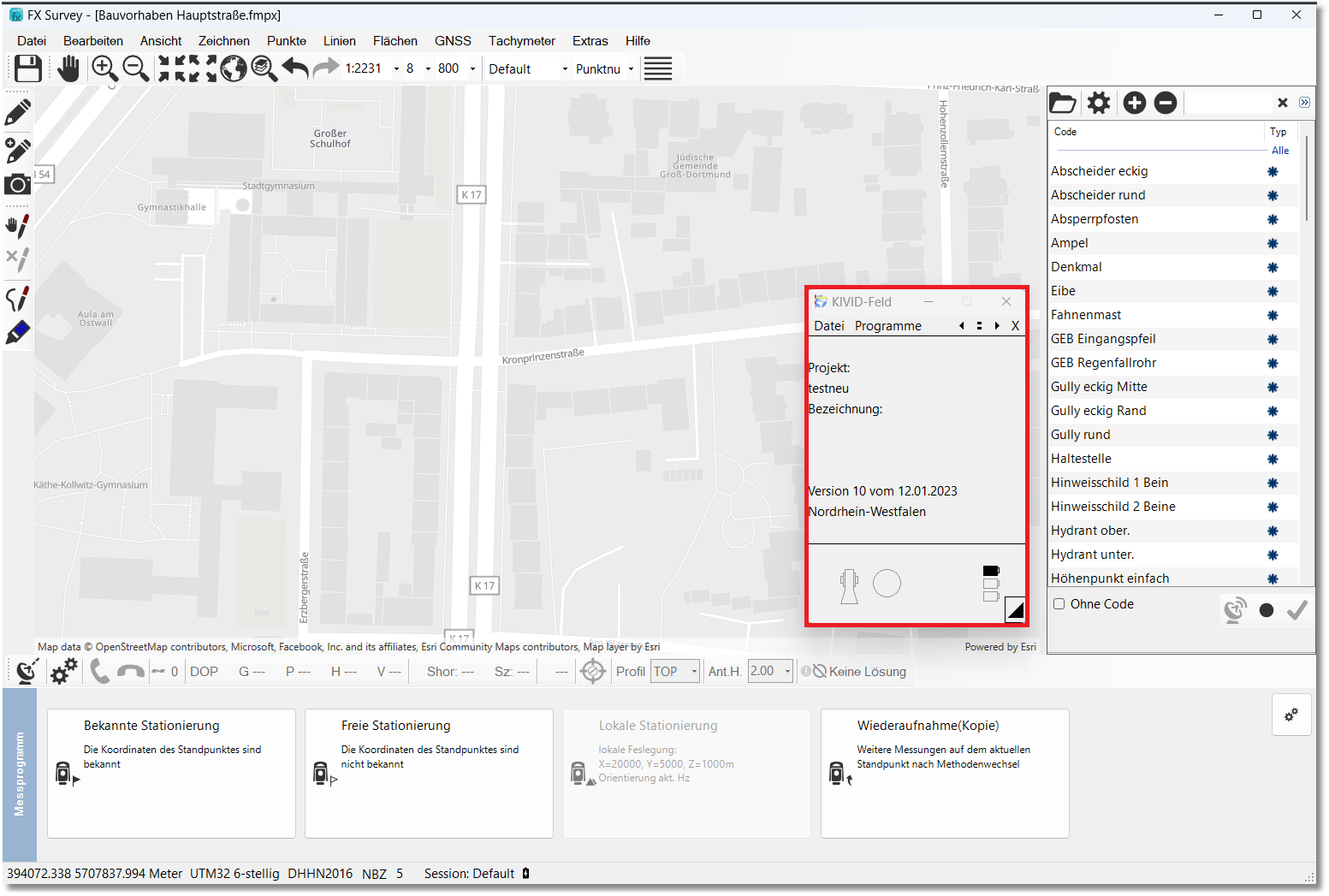Select the pan hand tool
This screenshot has height=896, width=1329.
68,68
